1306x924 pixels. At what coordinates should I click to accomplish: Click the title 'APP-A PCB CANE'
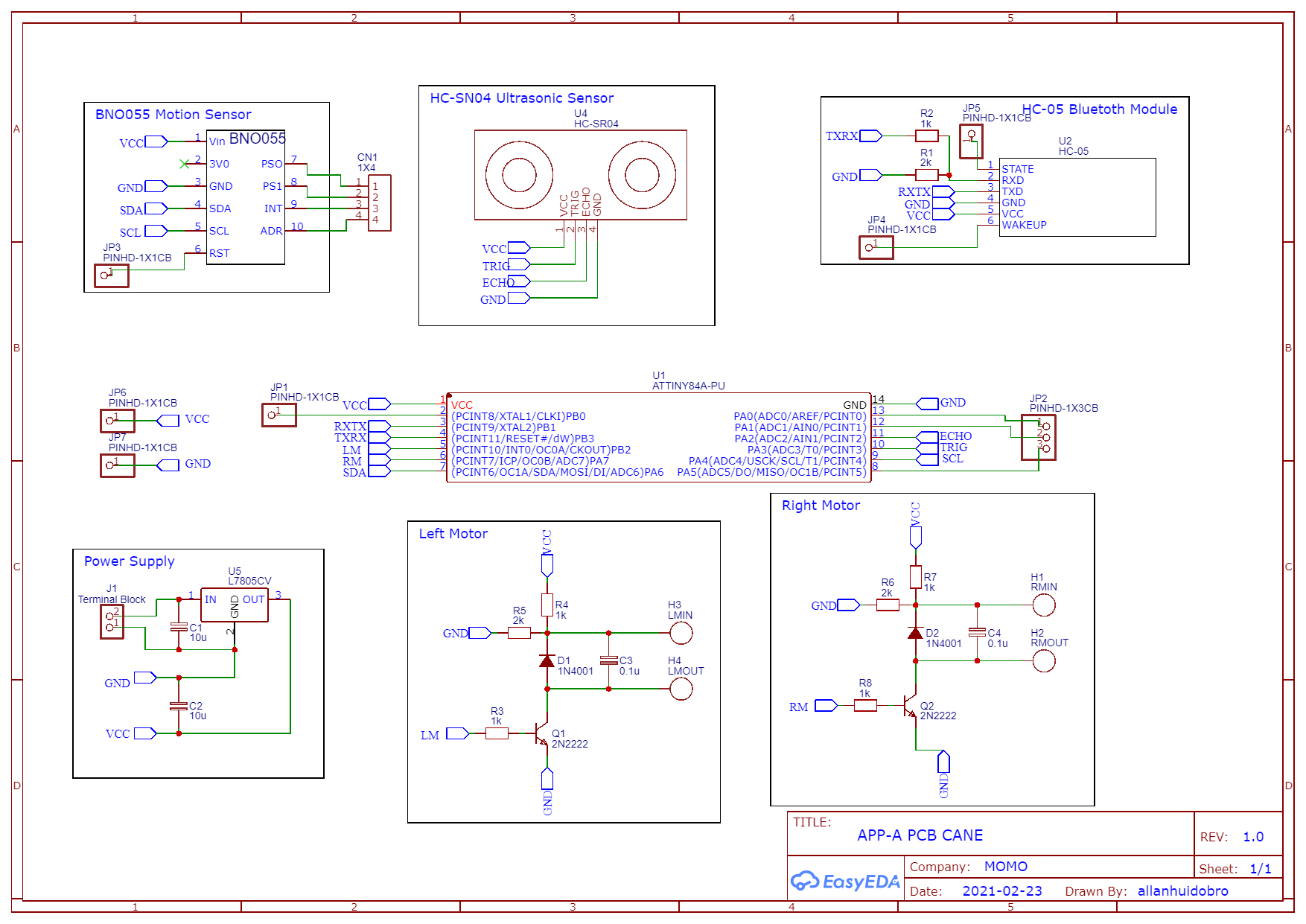click(920, 835)
